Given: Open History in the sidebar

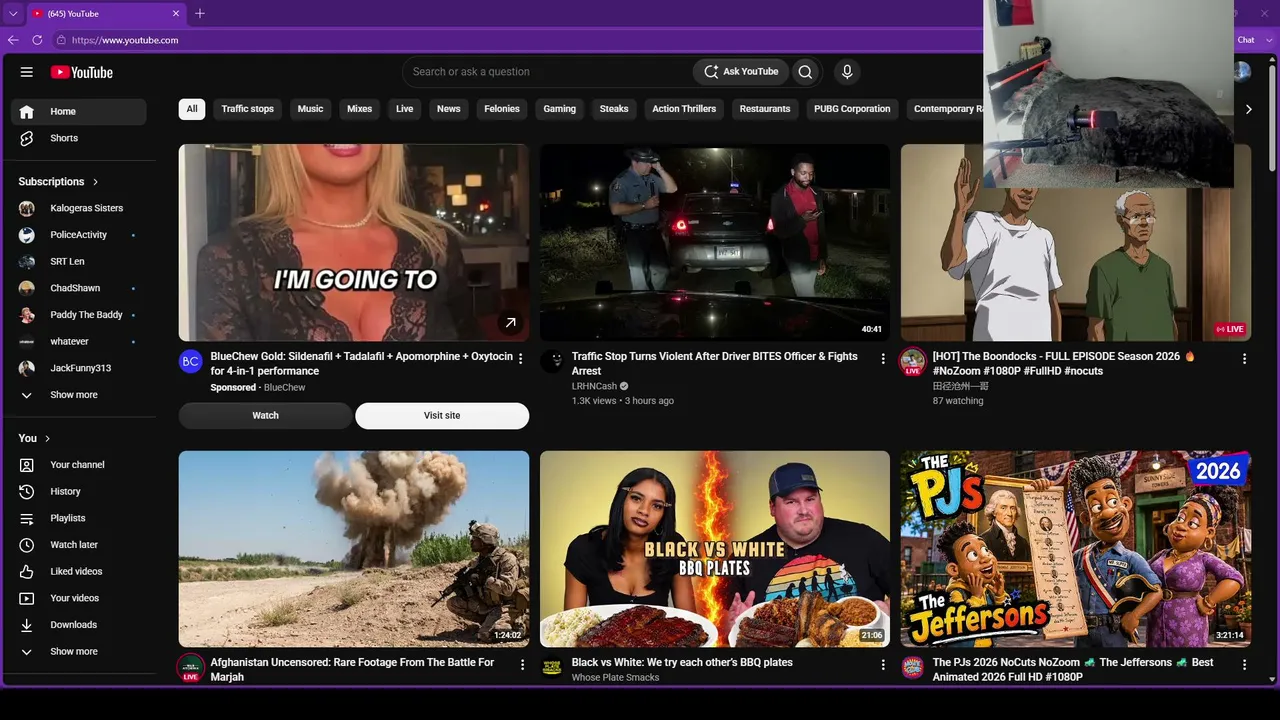Looking at the screenshot, I should 79,492.
